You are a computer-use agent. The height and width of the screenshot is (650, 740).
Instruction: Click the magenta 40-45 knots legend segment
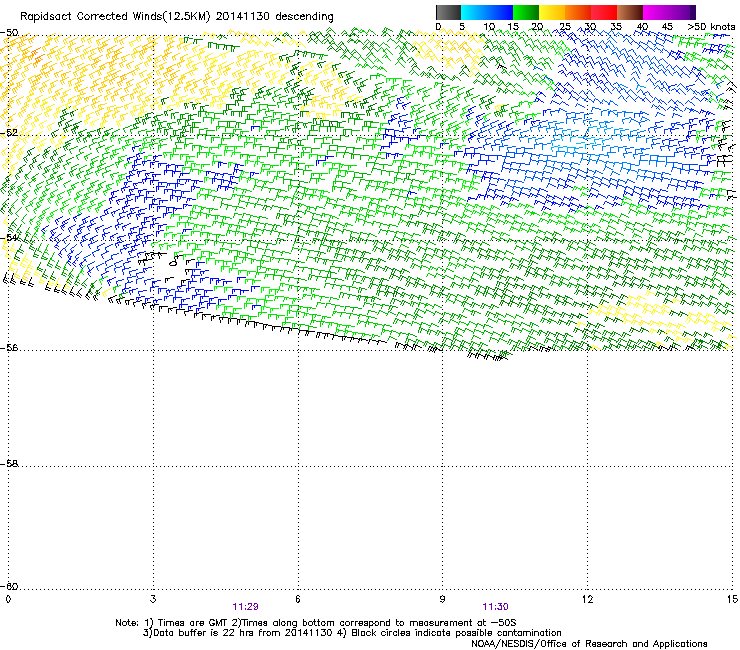656,12
